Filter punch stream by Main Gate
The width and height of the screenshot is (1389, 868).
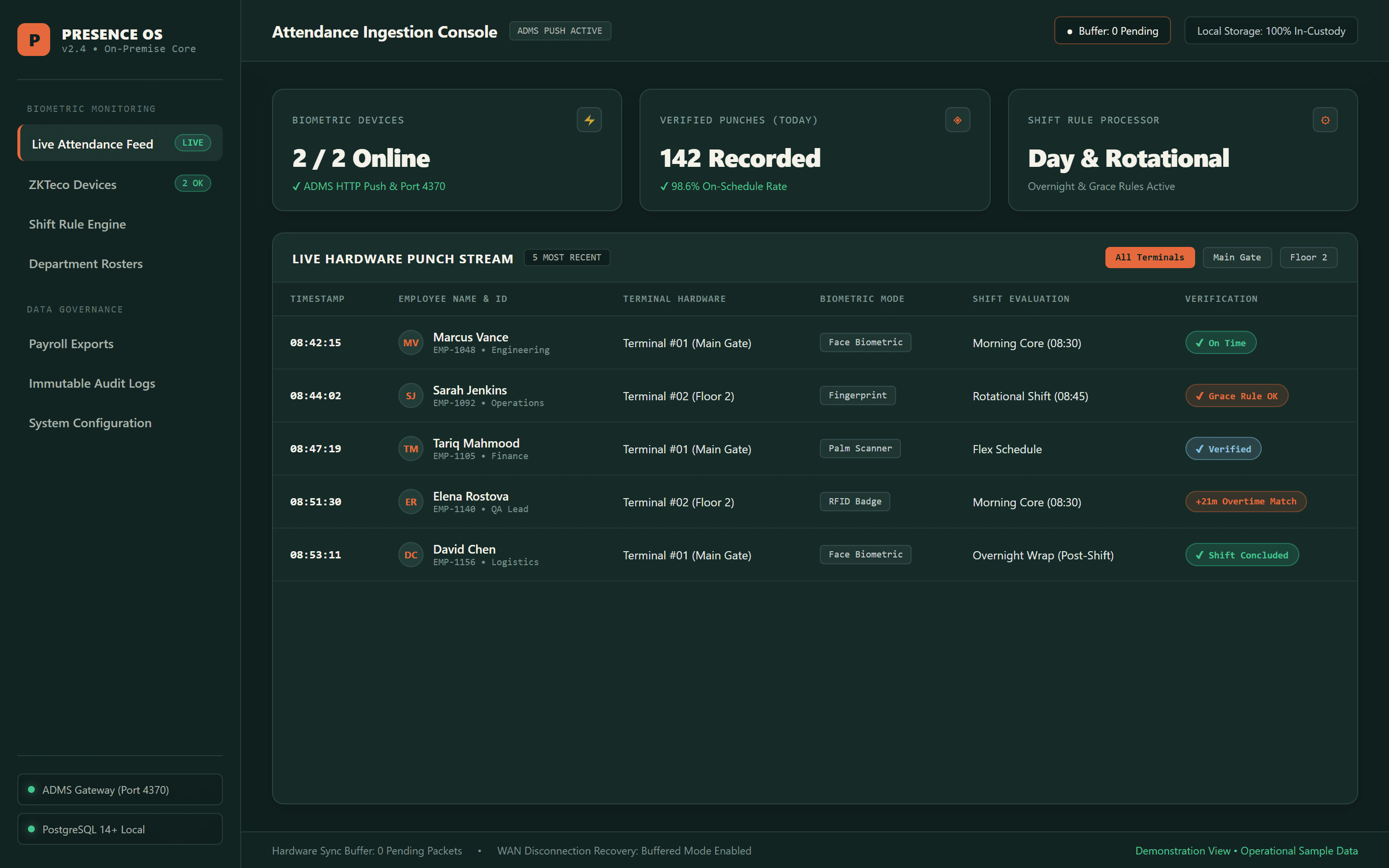tap(1237, 257)
